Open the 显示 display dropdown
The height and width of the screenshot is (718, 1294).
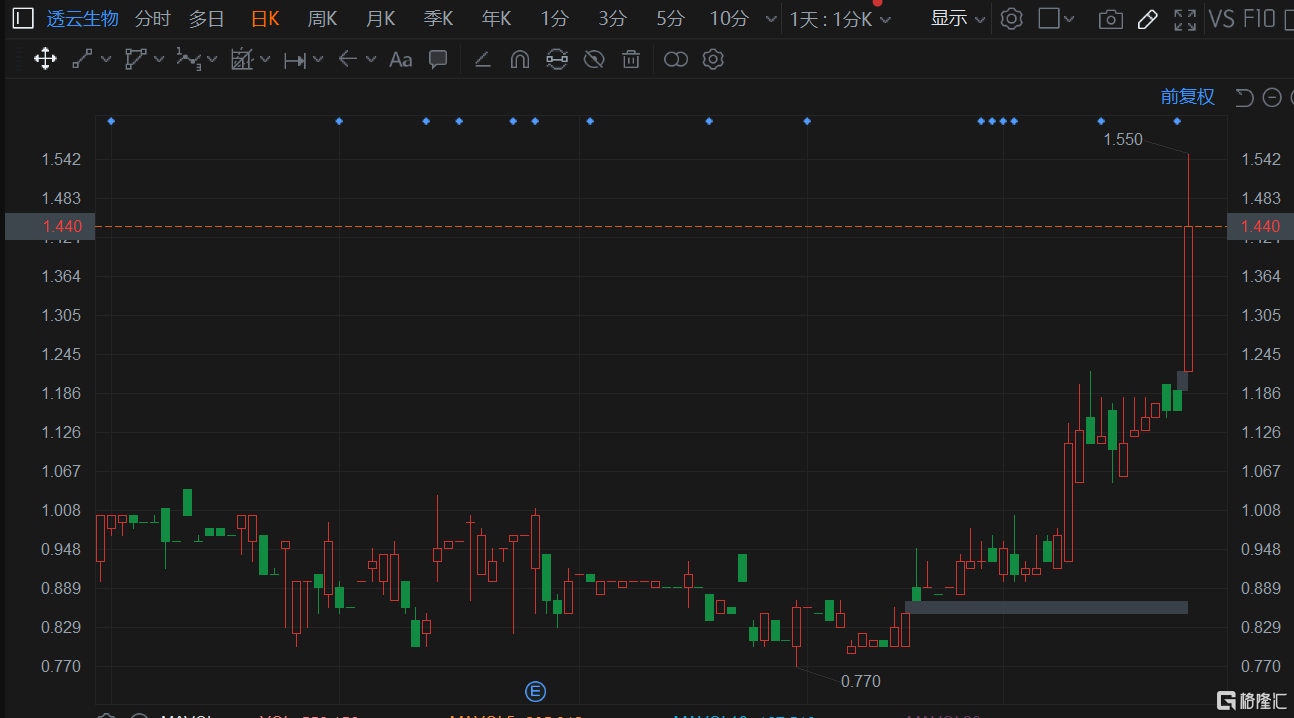point(957,18)
